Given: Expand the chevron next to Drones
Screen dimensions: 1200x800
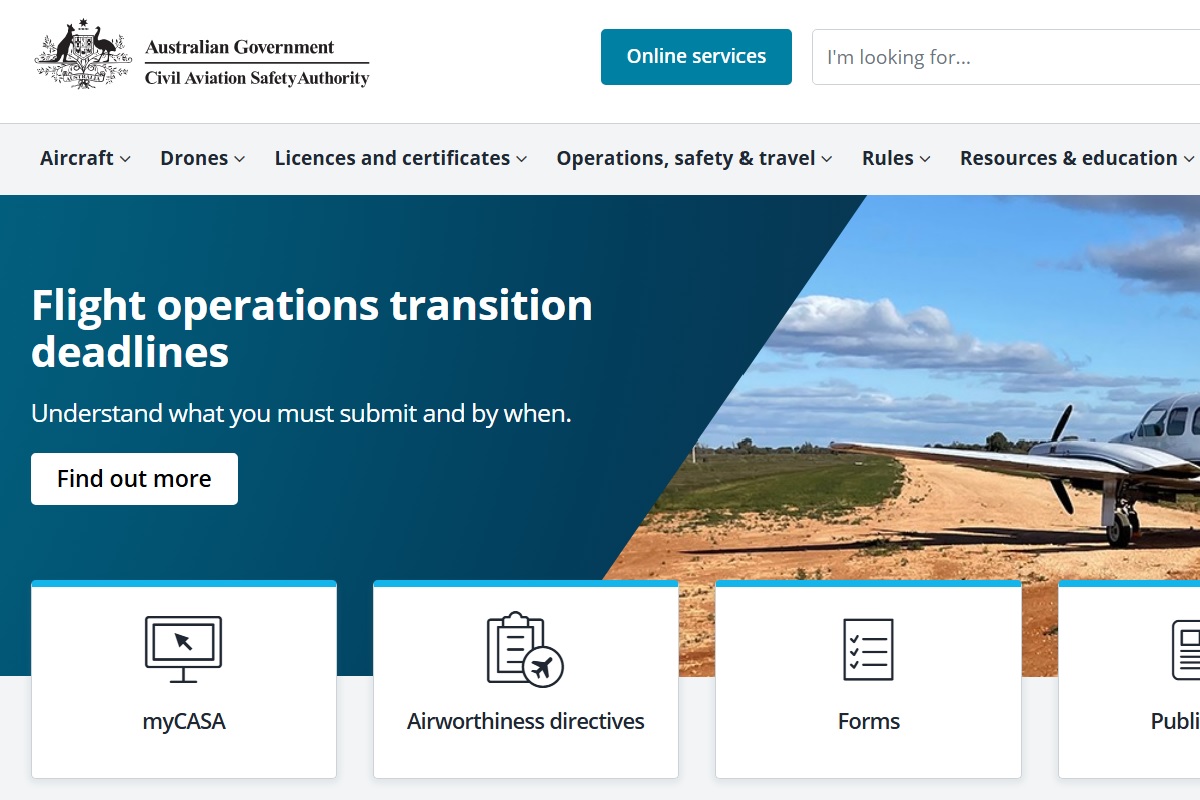Looking at the screenshot, I should [x=240, y=159].
